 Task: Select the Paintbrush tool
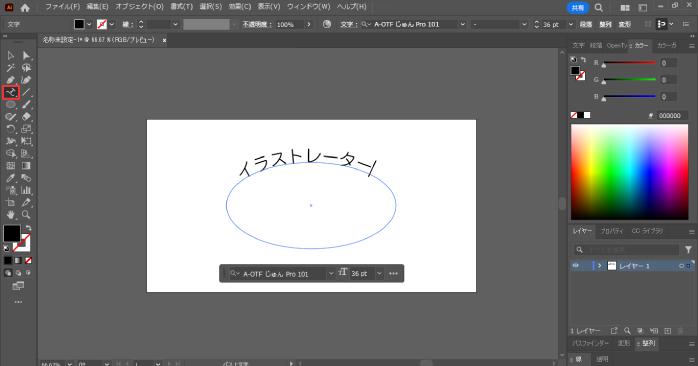26,105
